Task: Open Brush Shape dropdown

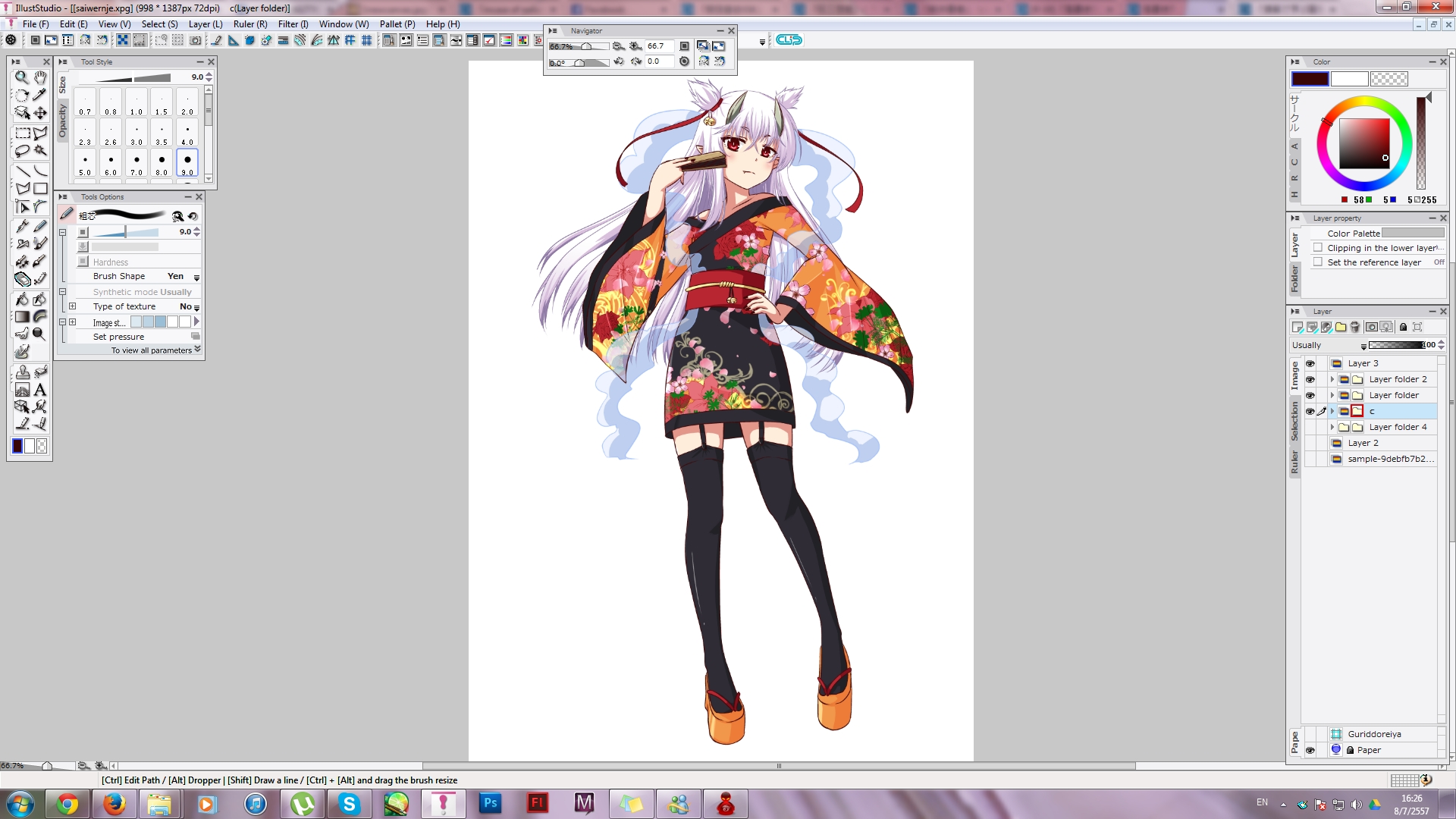Action: pyautogui.click(x=196, y=277)
